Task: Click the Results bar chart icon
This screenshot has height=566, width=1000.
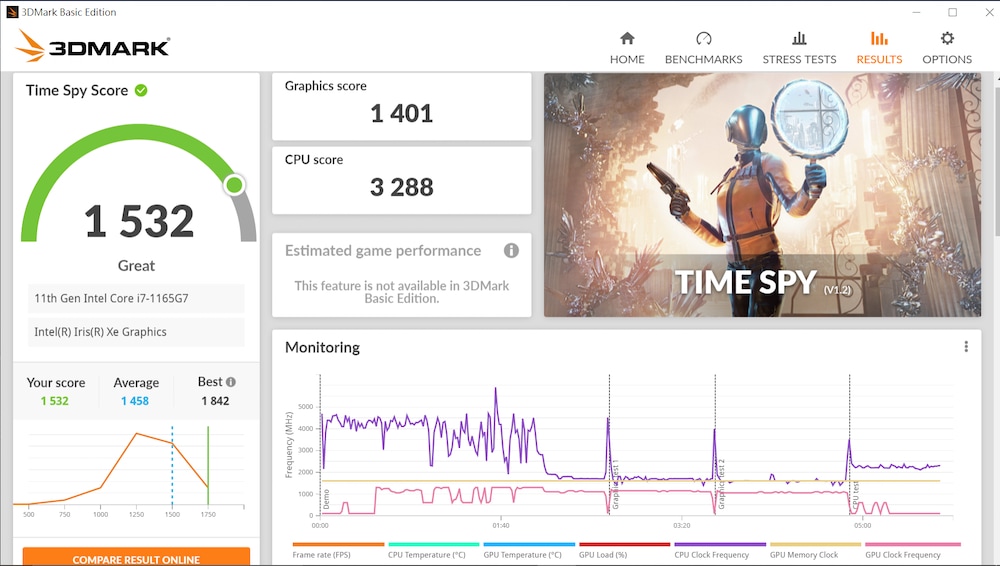Action: (x=879, y=39)
